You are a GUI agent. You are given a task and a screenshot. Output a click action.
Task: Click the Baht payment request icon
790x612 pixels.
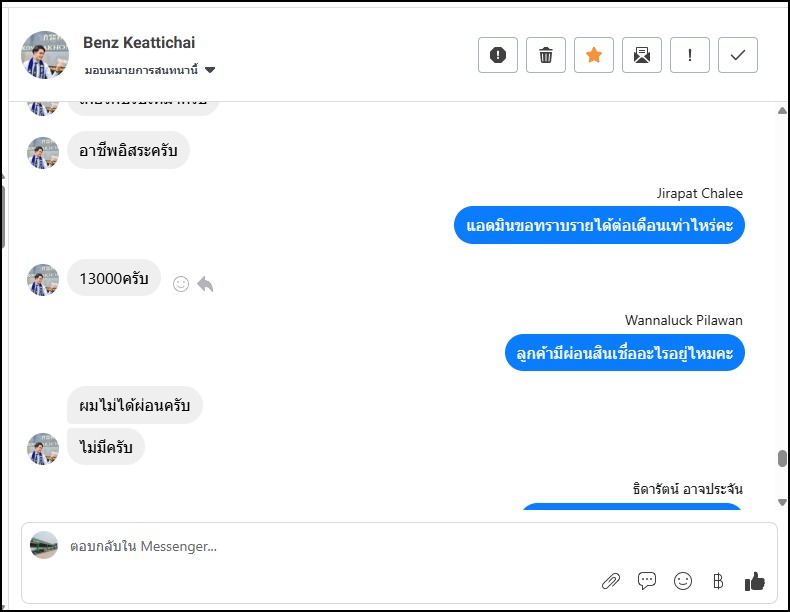click(x=718, y=581)
